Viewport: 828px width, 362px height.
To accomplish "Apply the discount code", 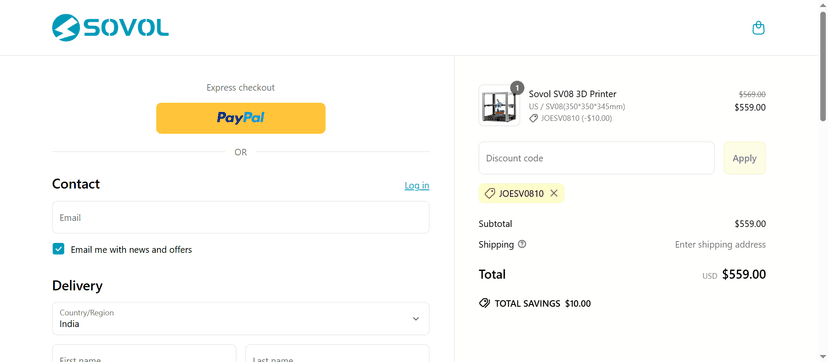I will 745,158.
